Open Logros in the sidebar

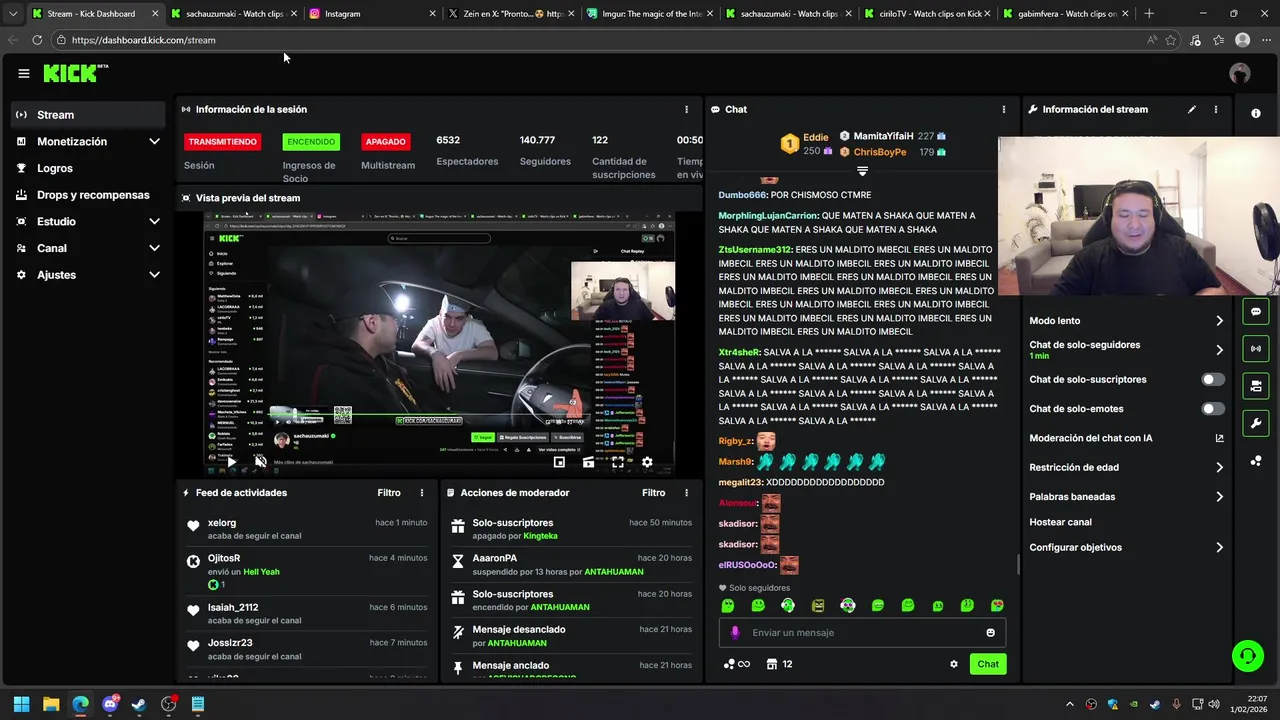89,168
